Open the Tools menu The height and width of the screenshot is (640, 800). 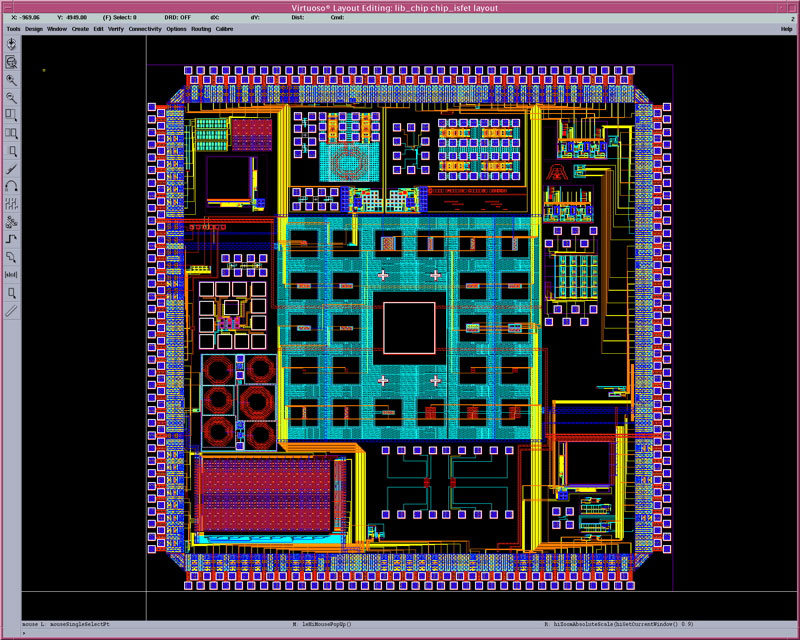[13, 29]
